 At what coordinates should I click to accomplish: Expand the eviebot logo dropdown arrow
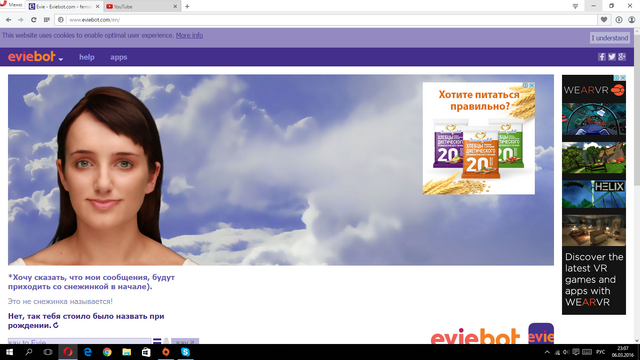point(60,59)
